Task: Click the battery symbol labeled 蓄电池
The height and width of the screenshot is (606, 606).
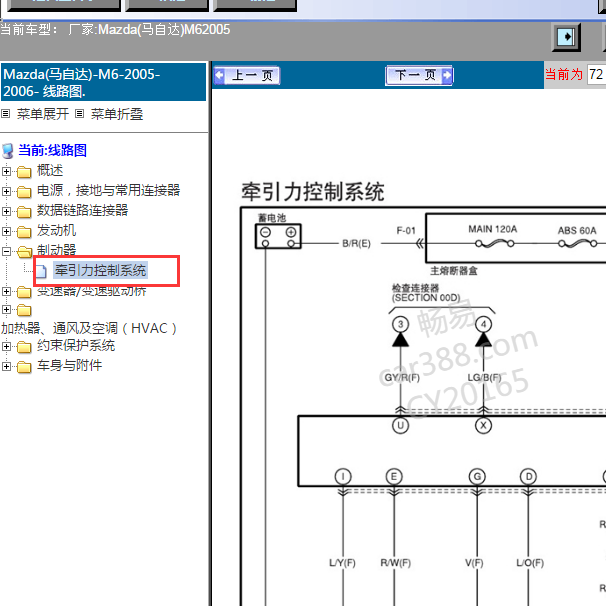Action: pos(278,236)
